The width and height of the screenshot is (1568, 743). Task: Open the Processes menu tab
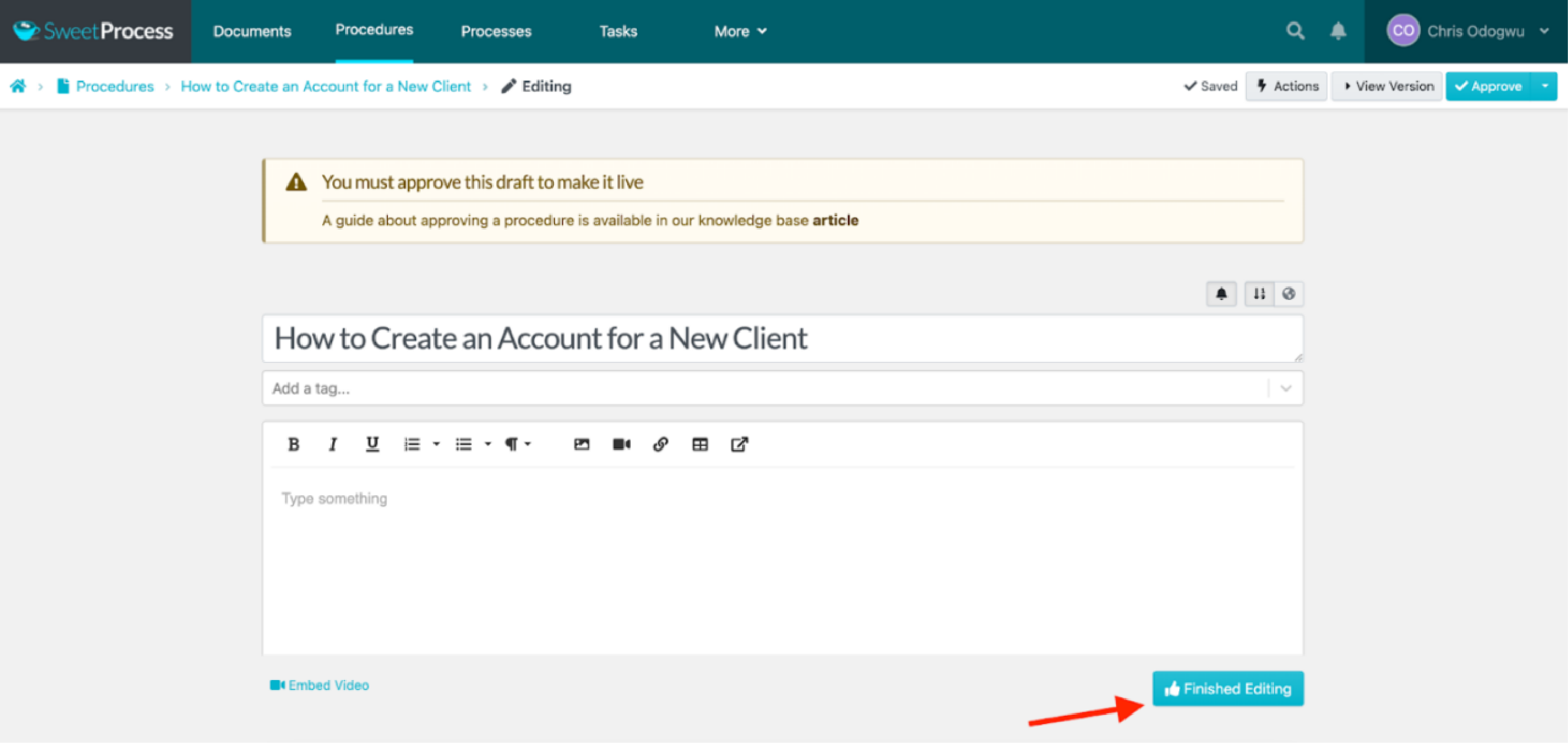pos(495,31)
